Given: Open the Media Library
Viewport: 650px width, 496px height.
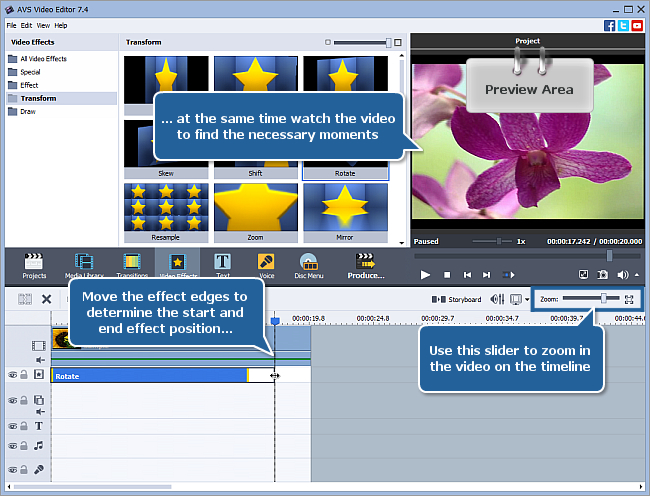Looking at the screenshot, I should pyautogui.click(x=84, y=266).
